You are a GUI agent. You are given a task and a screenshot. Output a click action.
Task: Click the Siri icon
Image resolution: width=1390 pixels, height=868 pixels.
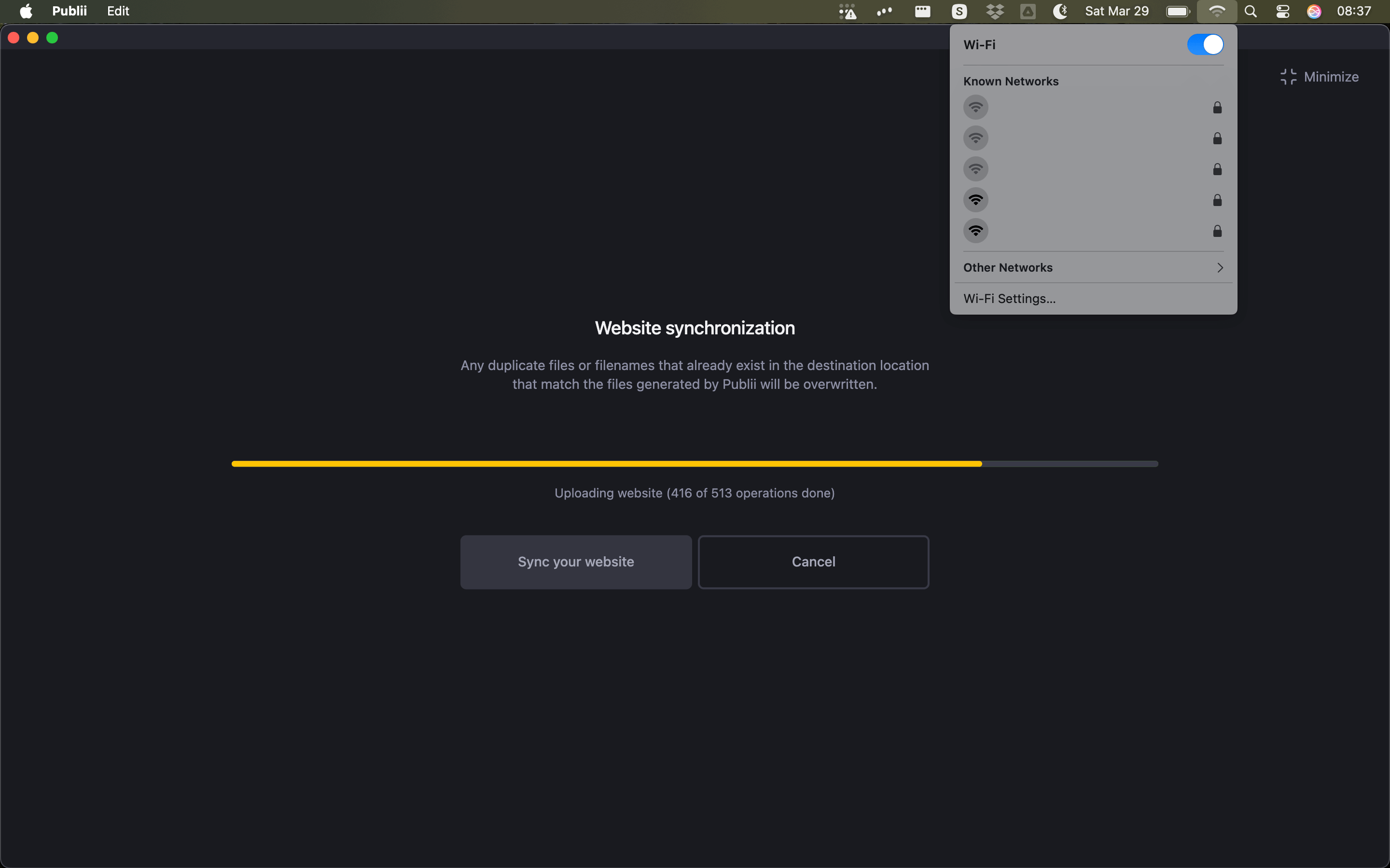1314,12
